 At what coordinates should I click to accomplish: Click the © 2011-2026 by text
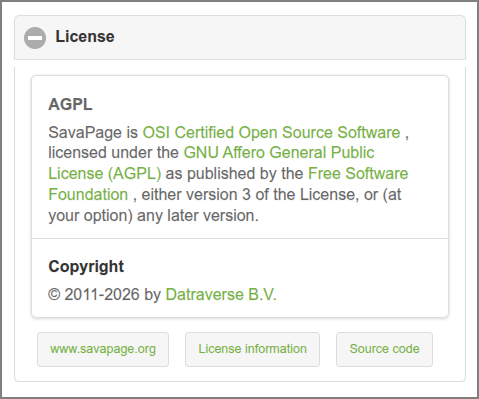104,295
